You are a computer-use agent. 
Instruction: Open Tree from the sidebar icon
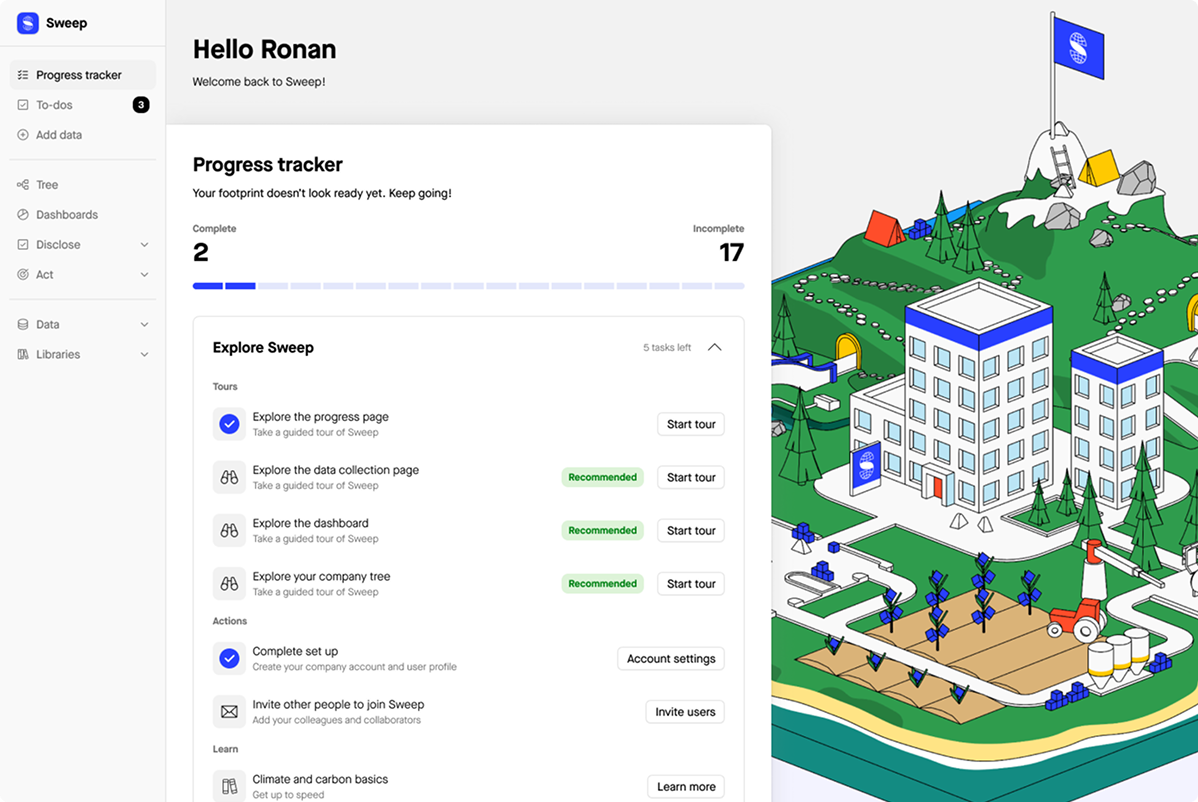point(23,185)
